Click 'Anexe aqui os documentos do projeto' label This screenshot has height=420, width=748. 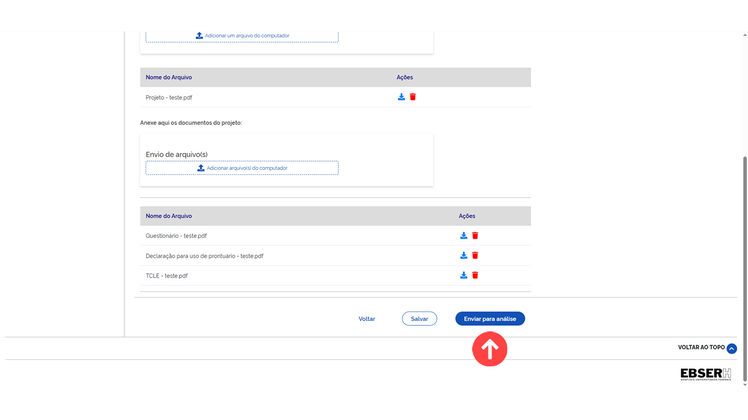(191, 123)
